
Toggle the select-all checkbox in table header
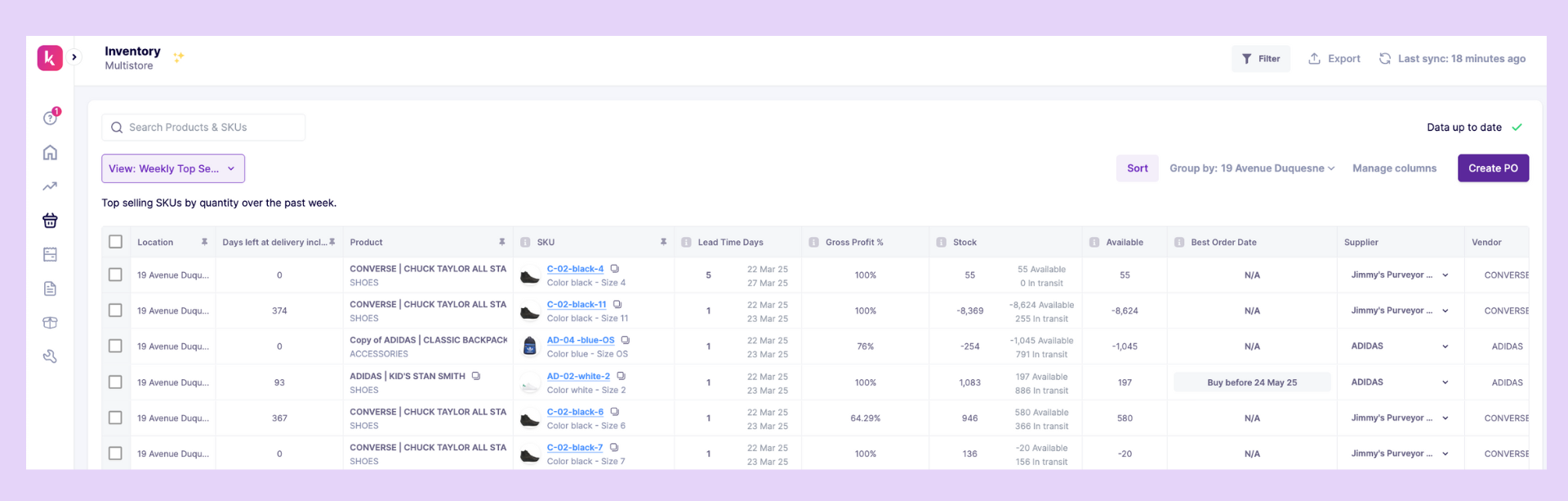click(115, 242)
